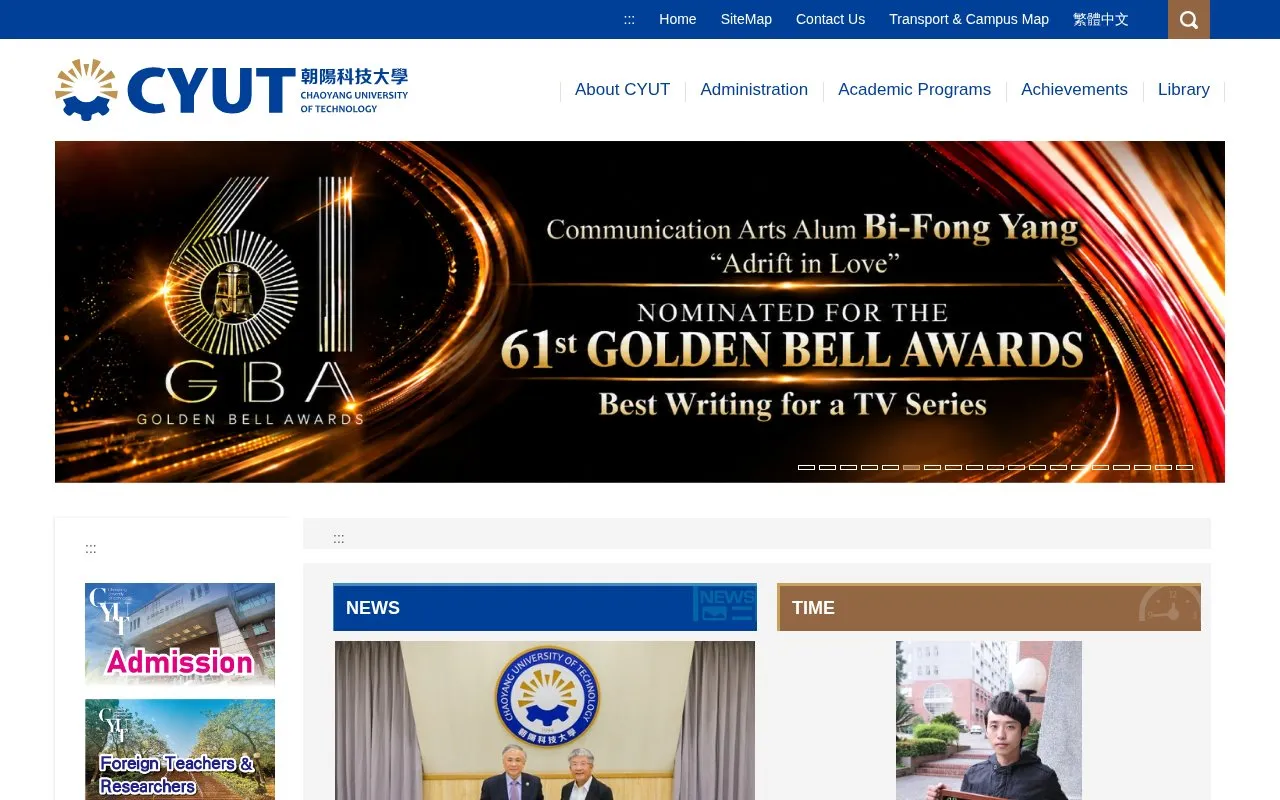View Transport & Campus Map
This screenshot has width=1280, height=800.
(x=969, y=19)
